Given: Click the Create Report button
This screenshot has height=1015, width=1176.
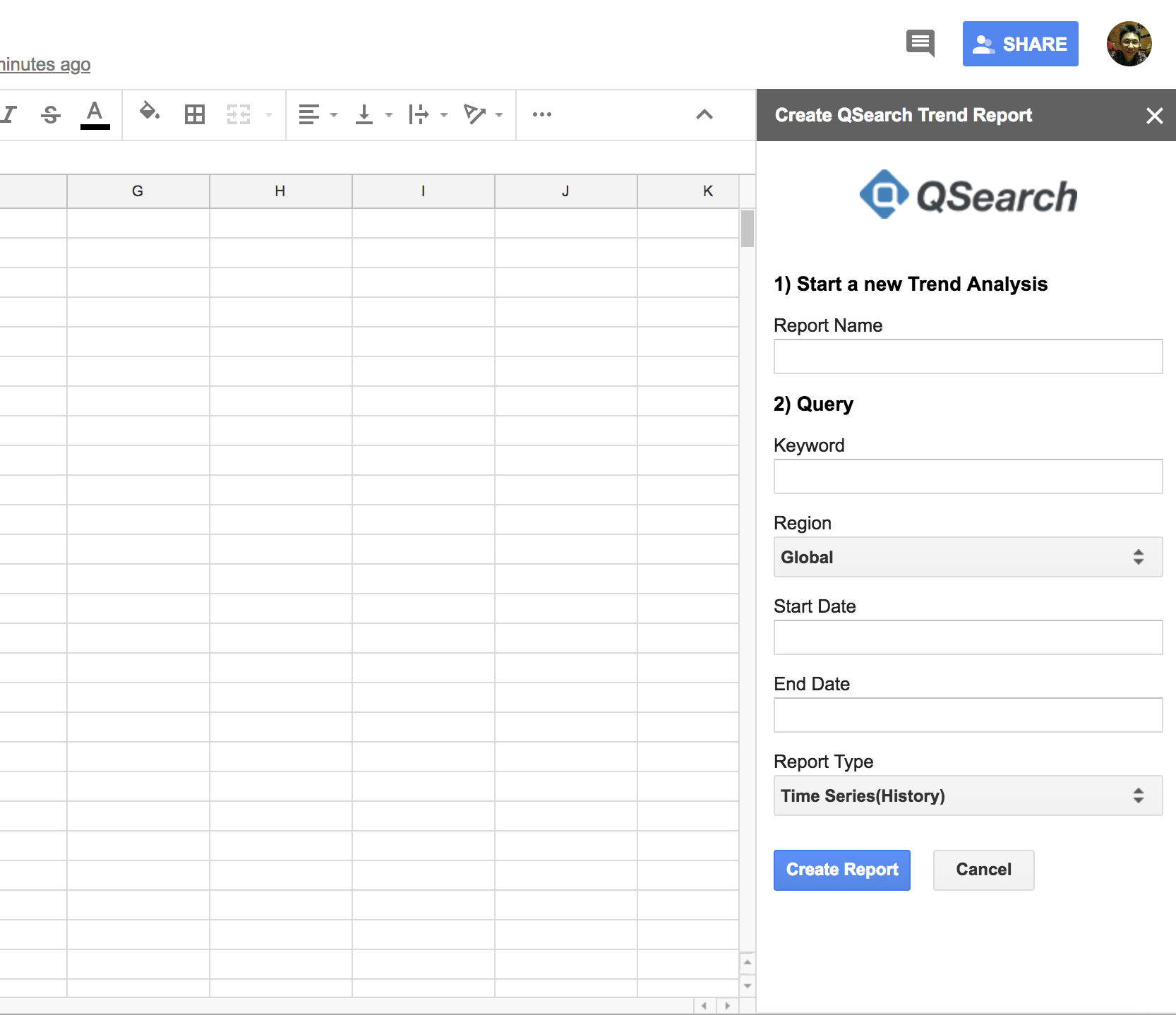Looking at the screenshot, I should [842, 870].
